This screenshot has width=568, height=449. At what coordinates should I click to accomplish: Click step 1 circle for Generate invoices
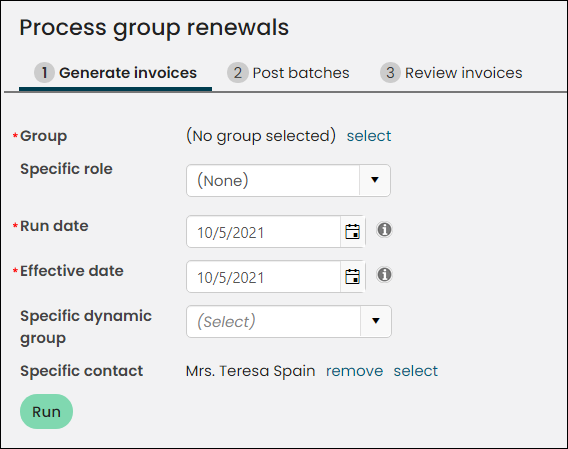pyautogui.click(x=44, y=72)
